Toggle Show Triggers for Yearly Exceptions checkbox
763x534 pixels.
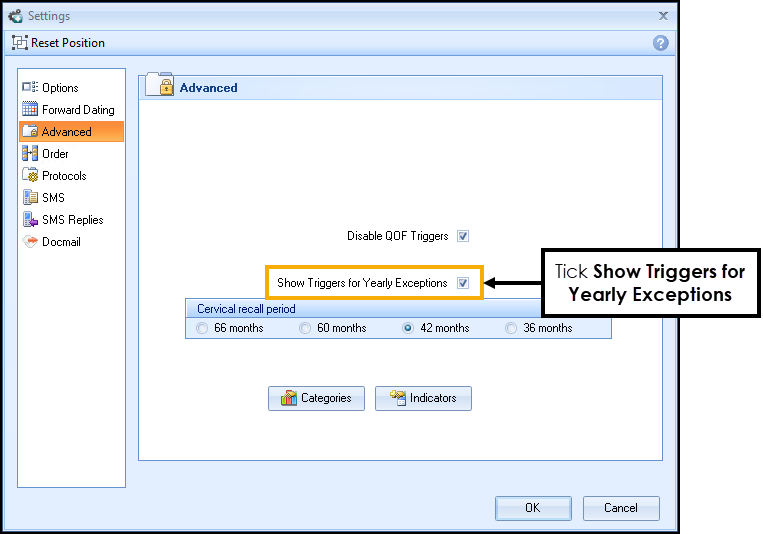coord(463,283)
